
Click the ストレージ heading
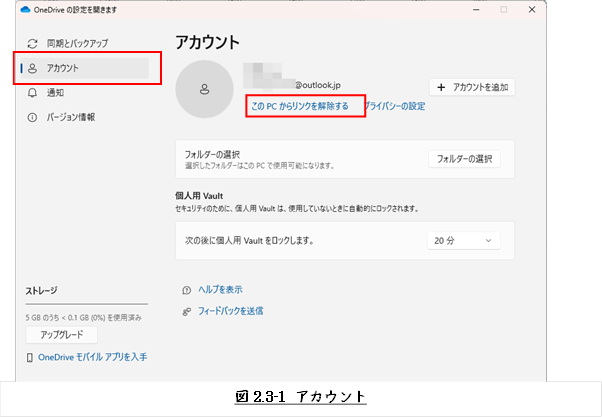[x=41, y=291]
